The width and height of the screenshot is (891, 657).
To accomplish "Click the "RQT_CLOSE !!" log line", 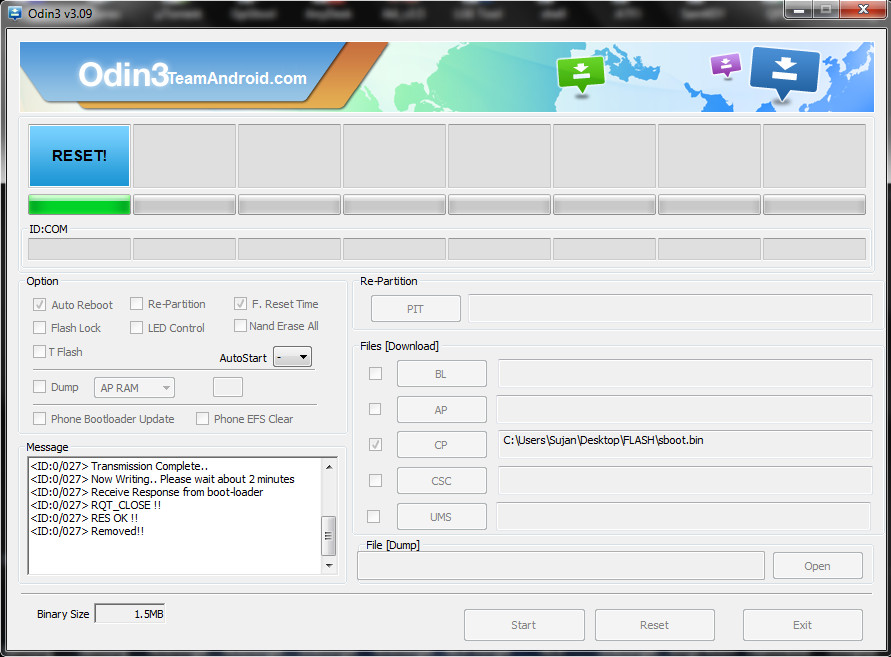I will (x=95, y=505).
